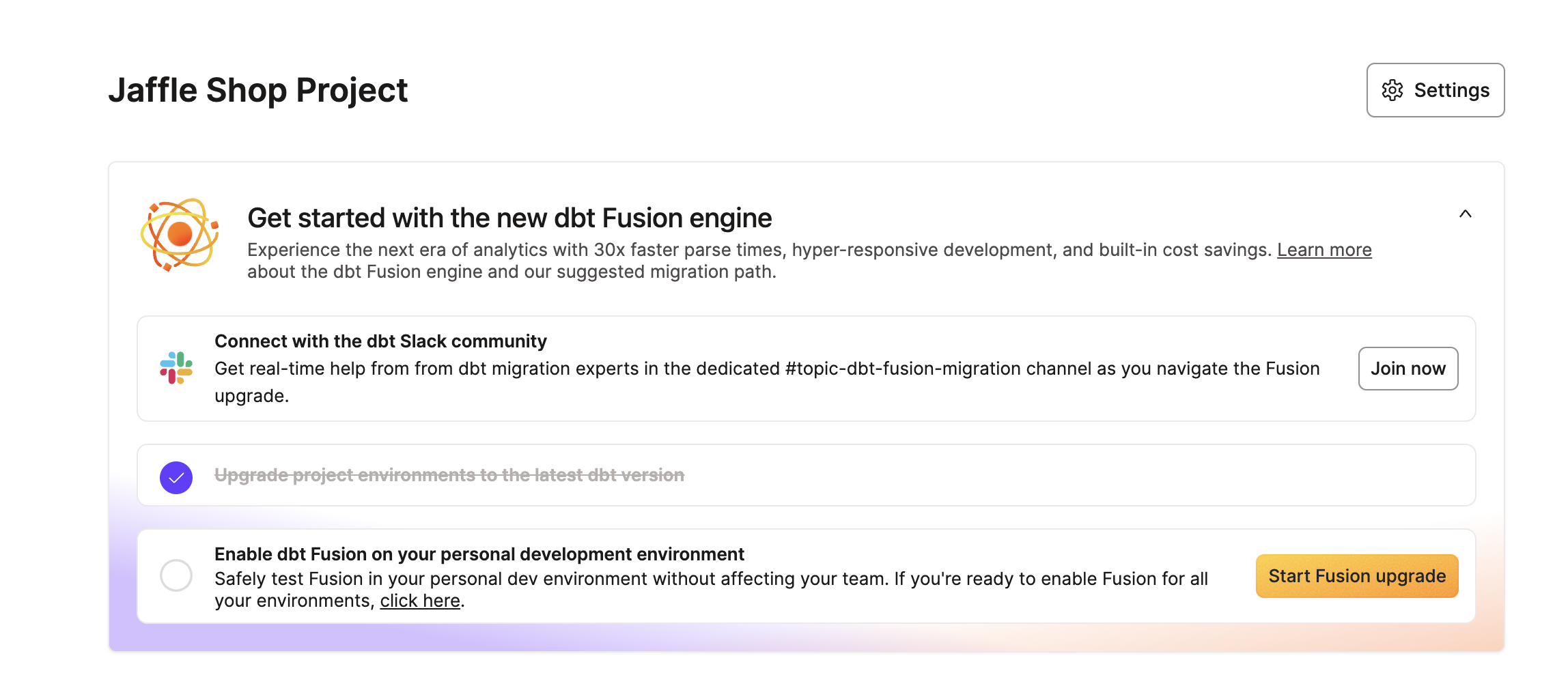
Task: Follow the click here link
Action: click(x=420, y=601)
